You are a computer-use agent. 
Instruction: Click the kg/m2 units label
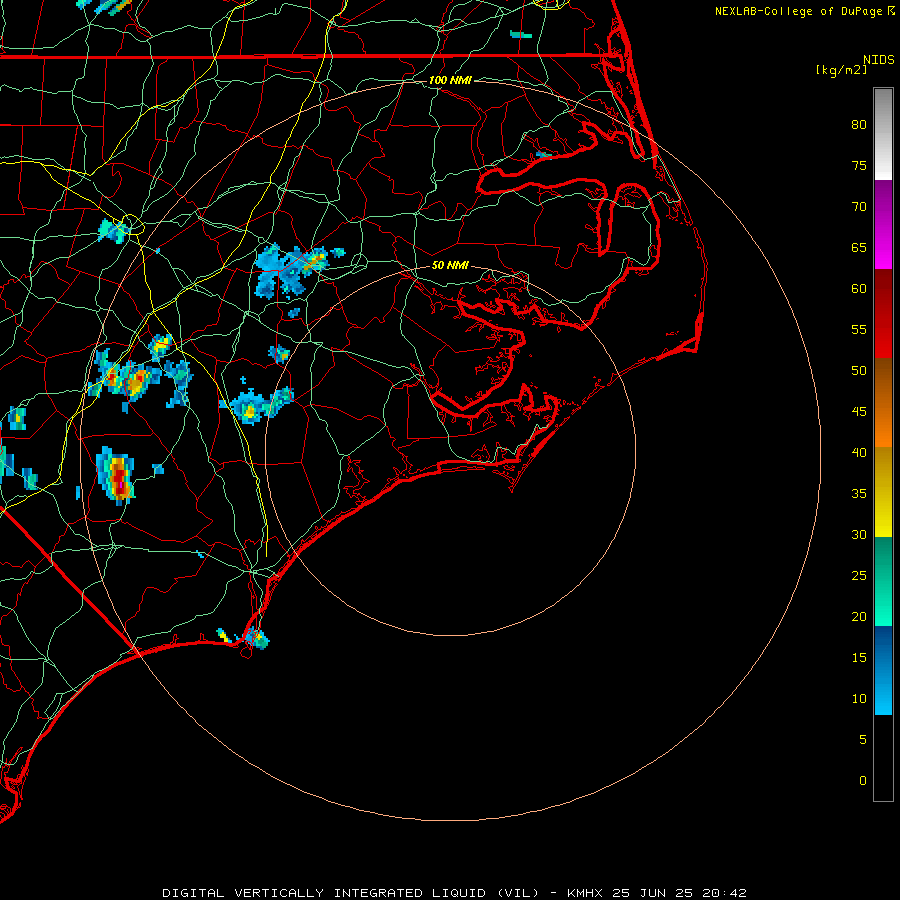pyautogui.click(x=841, y=70)
